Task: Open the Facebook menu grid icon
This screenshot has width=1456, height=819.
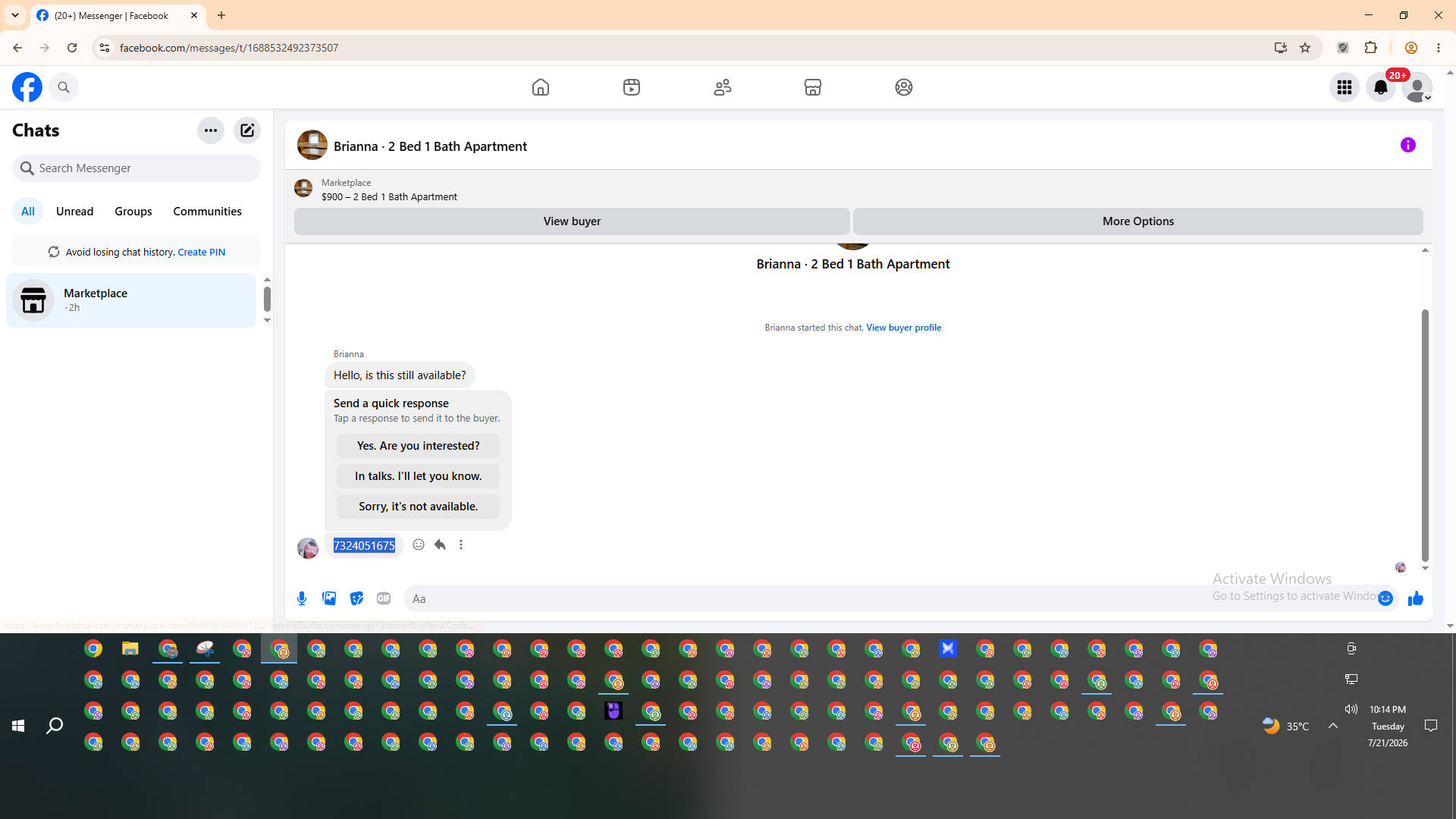Action: [x=1345, y=87]
